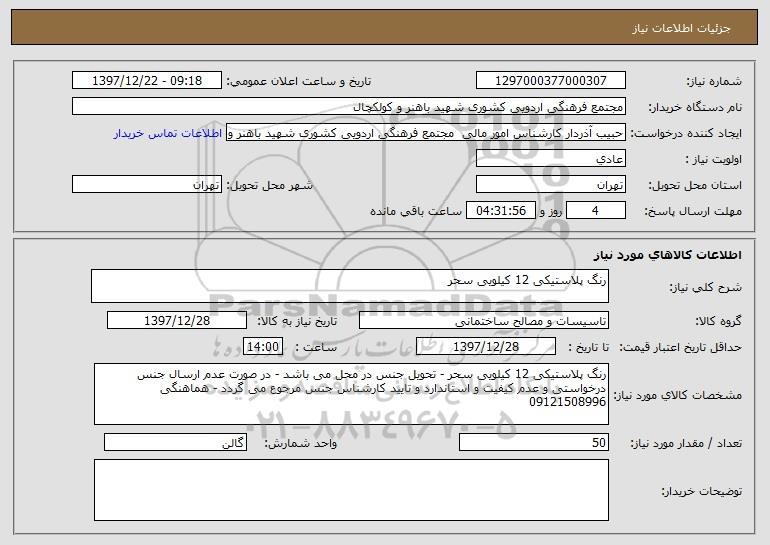The image size is (770, 545).
Task: Click the goods group field تاسیسات و مصالح ساختمانی
Action: coord(484,321)
